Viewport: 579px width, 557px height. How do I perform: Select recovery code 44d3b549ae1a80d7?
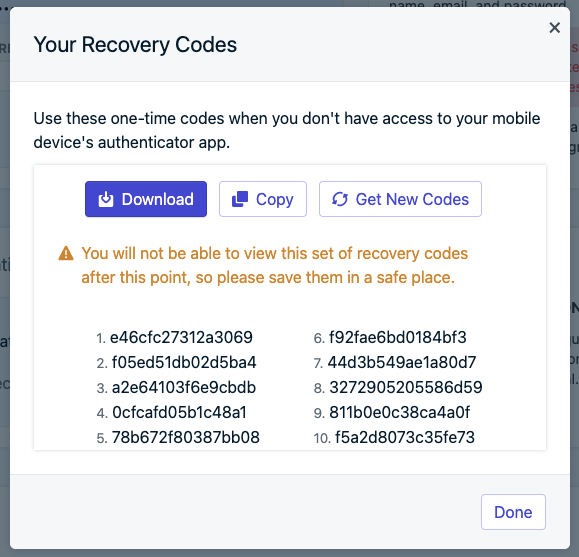402,362
